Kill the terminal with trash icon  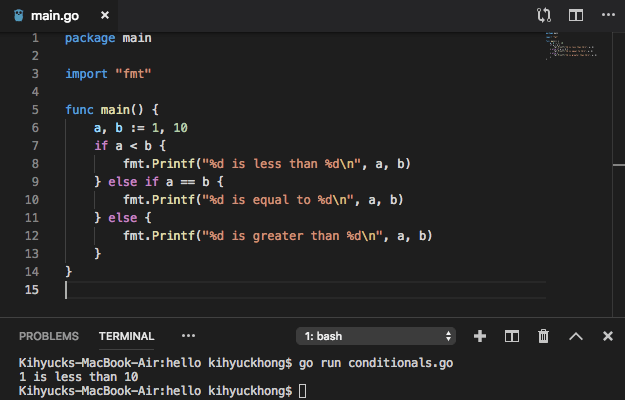(543, 336)
